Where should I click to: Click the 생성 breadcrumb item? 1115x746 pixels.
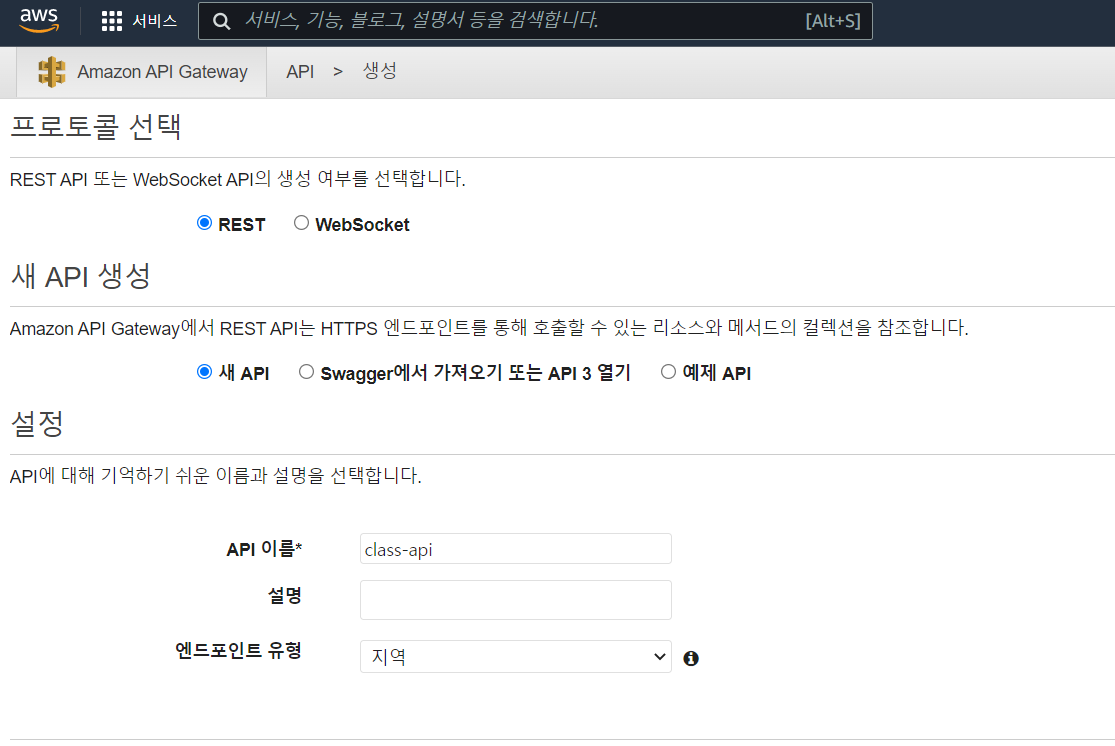pyautogui.click(x=380, y=71)
